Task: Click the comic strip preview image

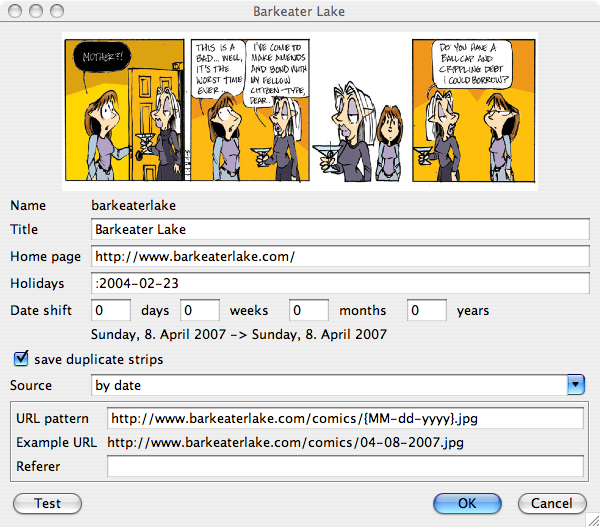Action: point(300,111)
